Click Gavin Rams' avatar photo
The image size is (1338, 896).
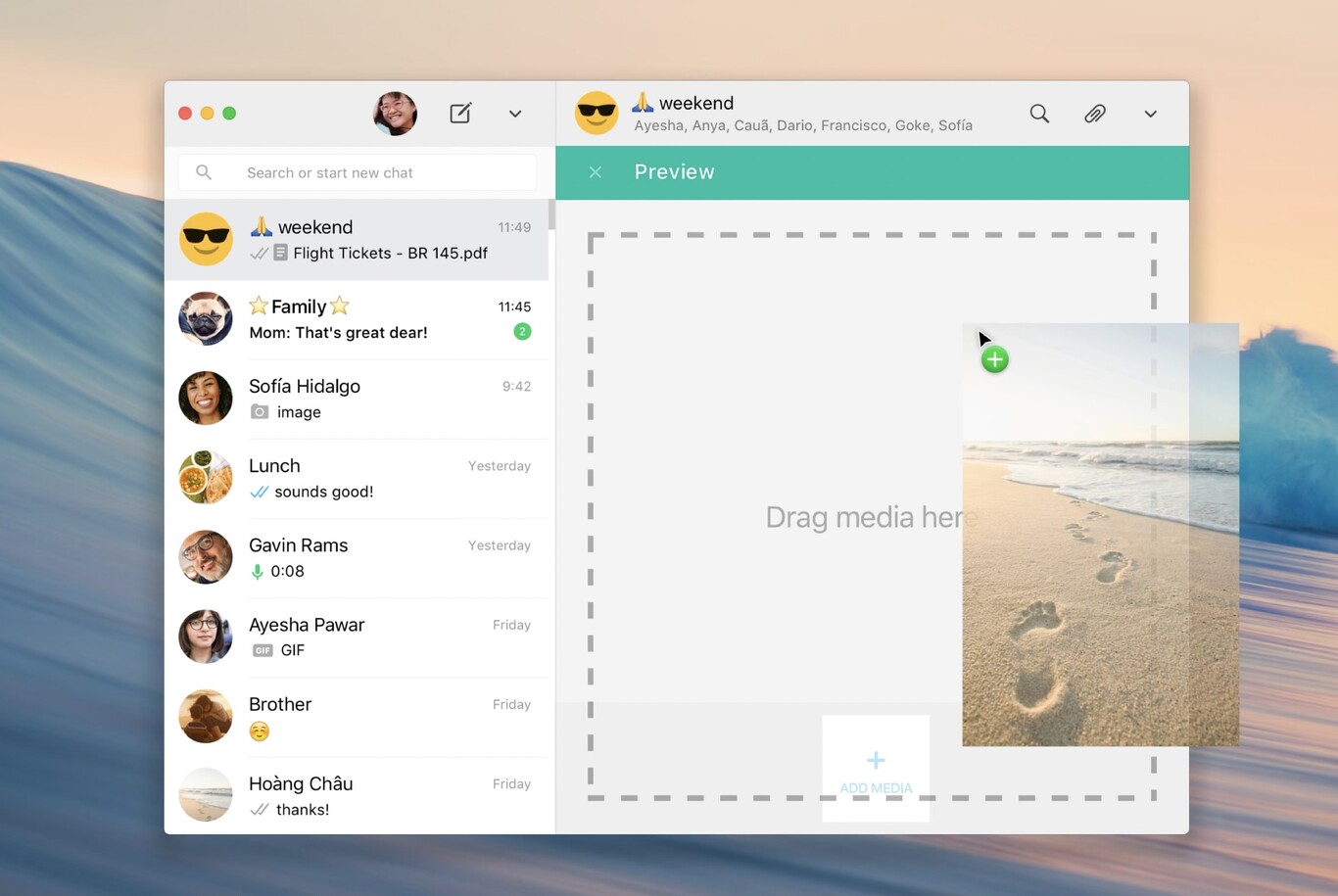tap(206, 556)
